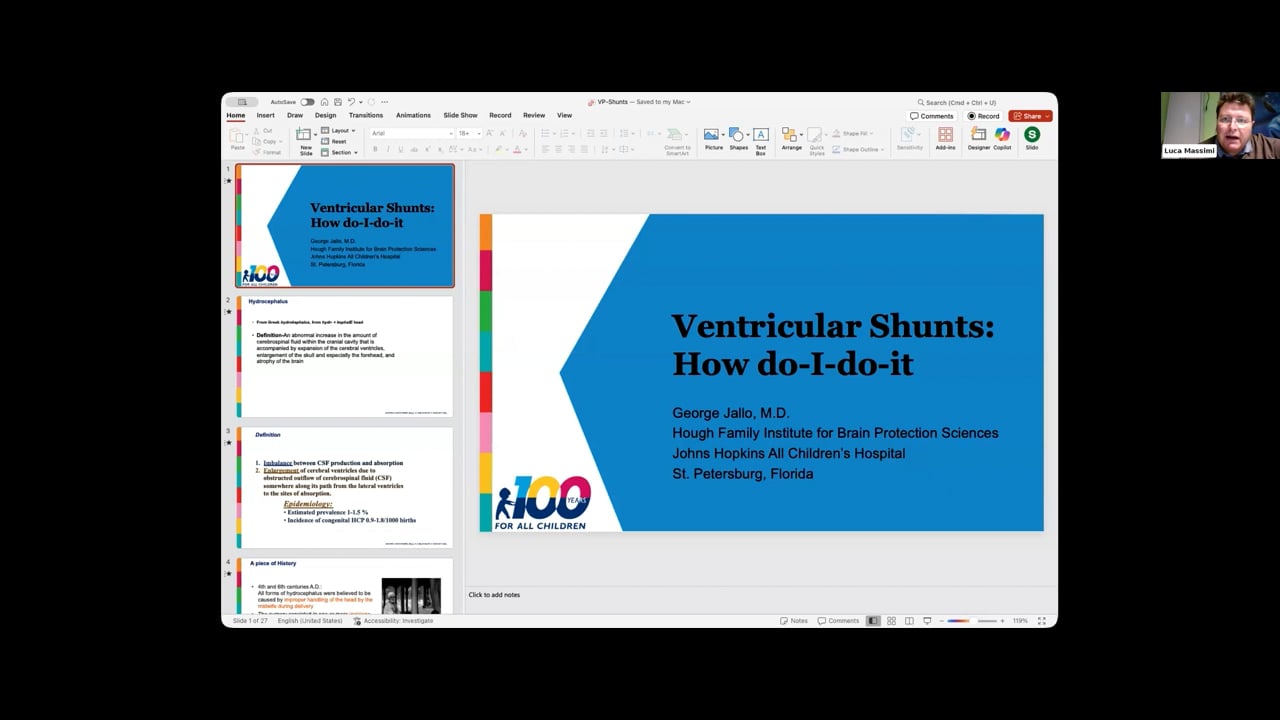Click the Reset slide button
This screenshot has height=720, width=1280.
[333, 141]
